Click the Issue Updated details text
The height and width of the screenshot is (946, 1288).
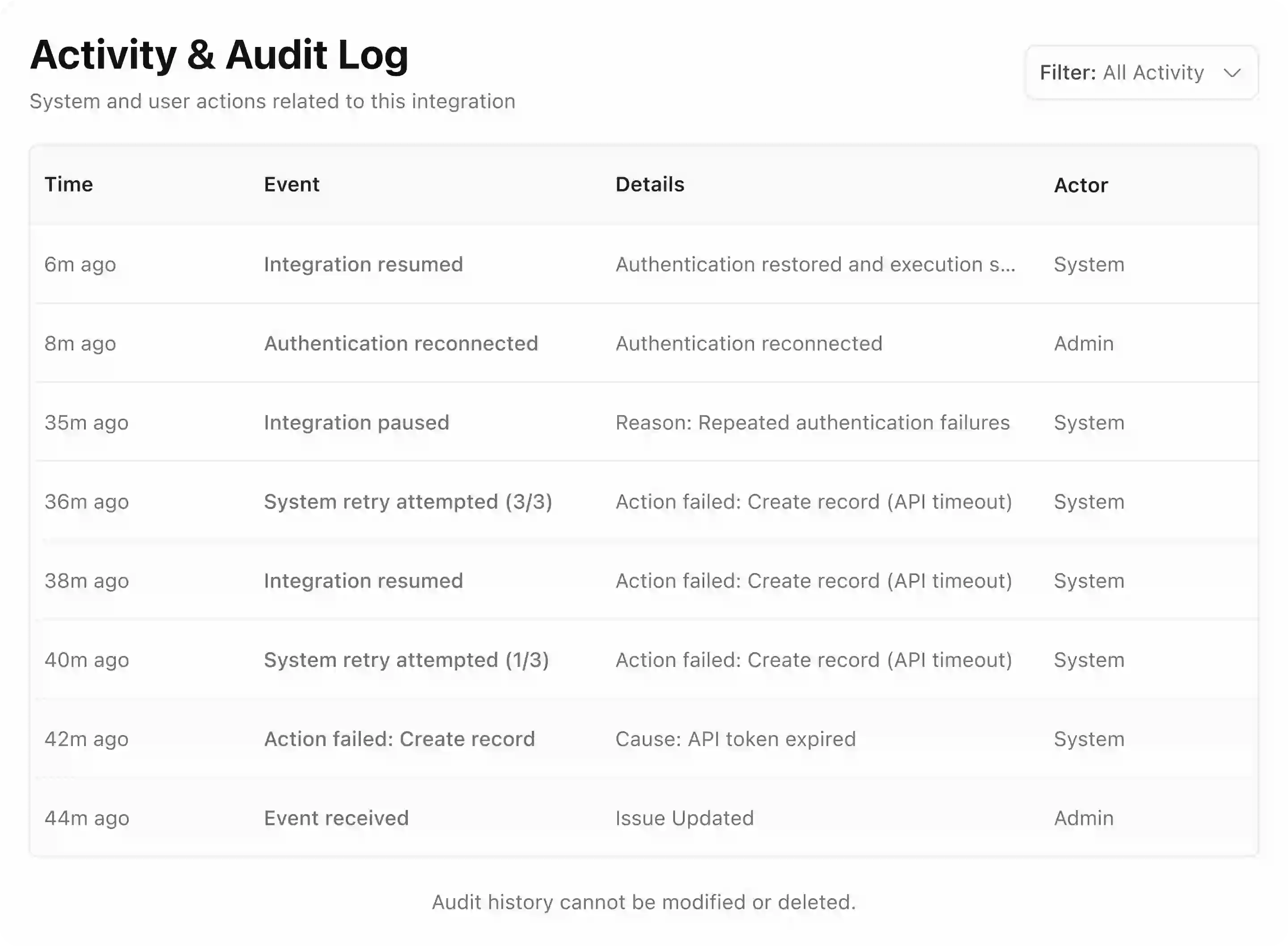pyautogui.click(x=684, y=818)
